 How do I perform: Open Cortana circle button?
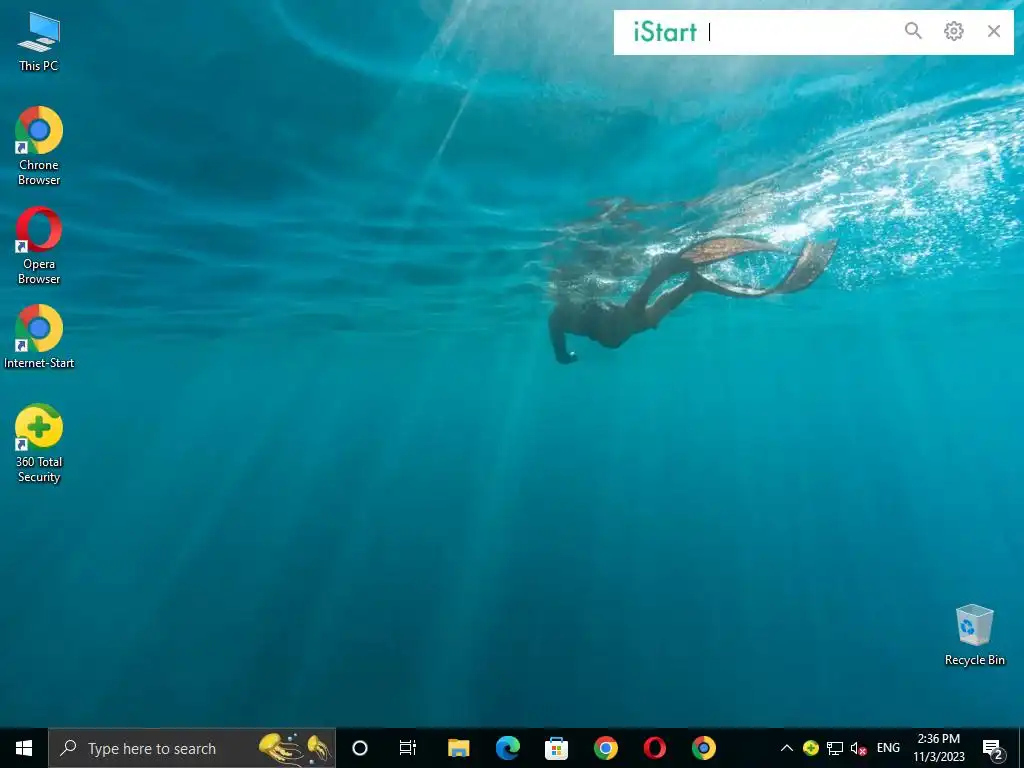[360, 748]
